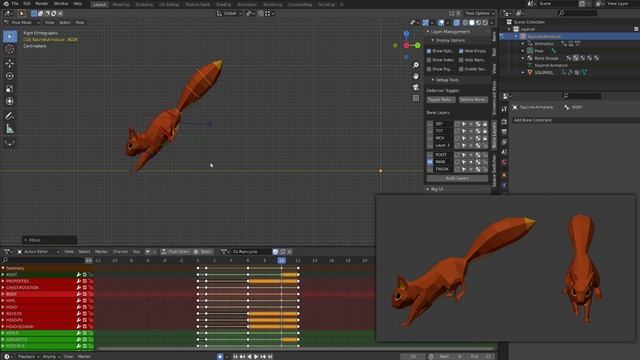Activate the Scale tool in left toolbar

10,89
